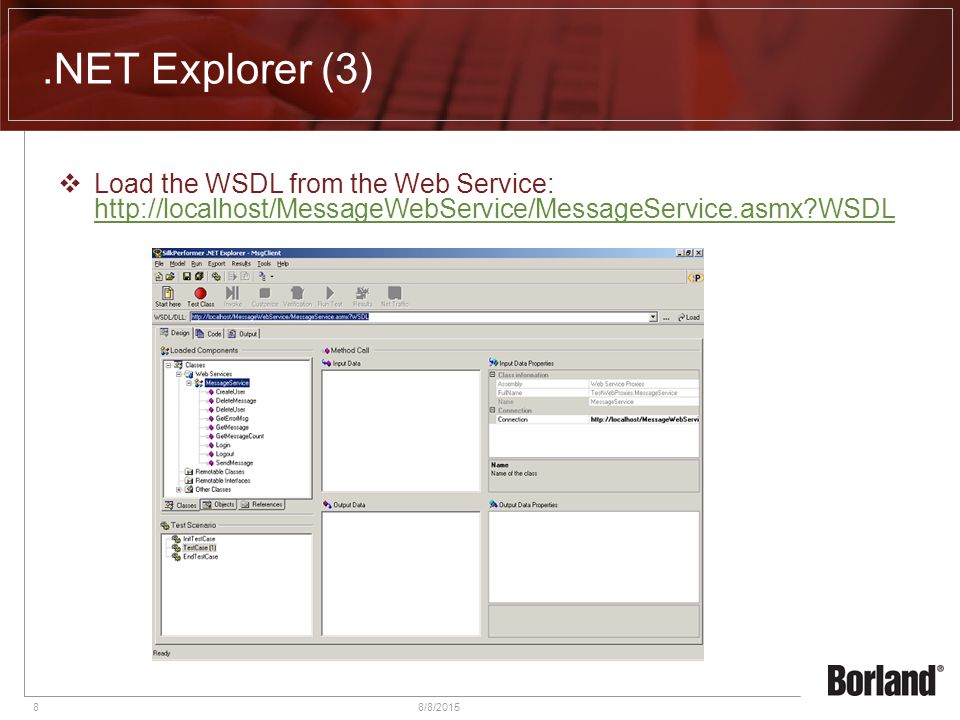Click the Save floppy disk icon
960x720 pixels.
click(187, 277)
